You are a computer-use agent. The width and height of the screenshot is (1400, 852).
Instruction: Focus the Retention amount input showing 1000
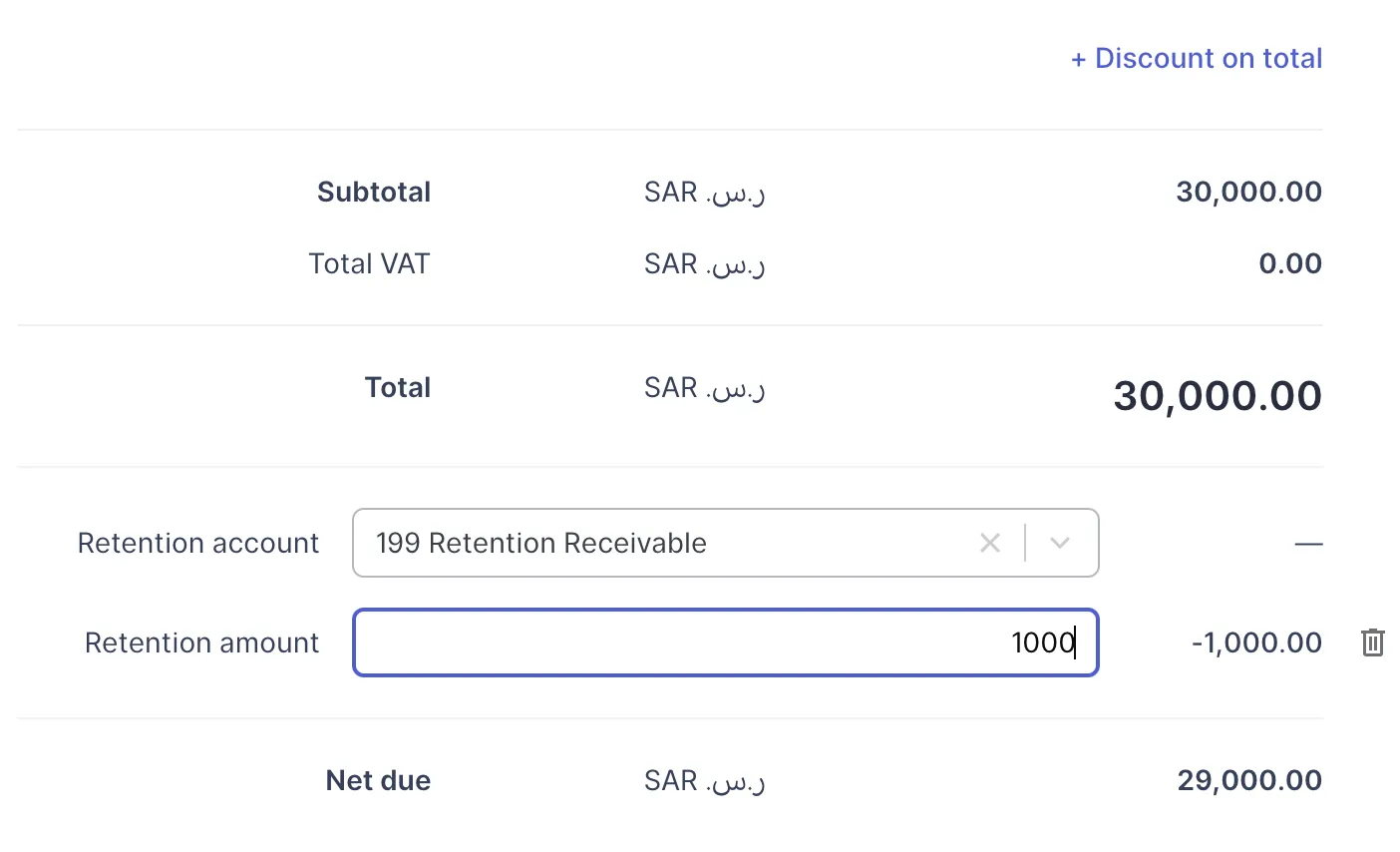(x=725, y=642)
